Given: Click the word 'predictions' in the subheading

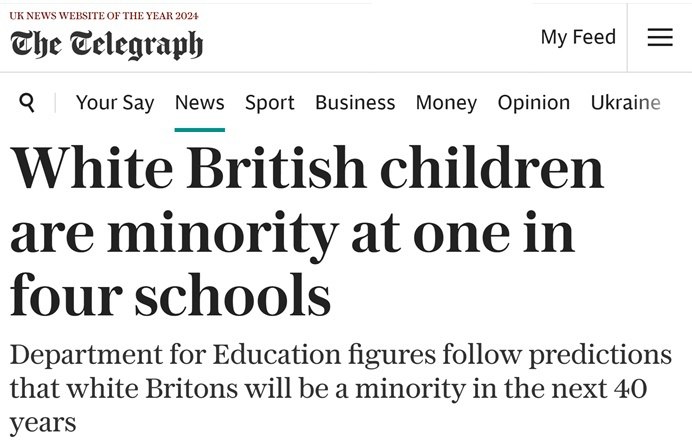Looking at the screenshot, I should point(600,356).
